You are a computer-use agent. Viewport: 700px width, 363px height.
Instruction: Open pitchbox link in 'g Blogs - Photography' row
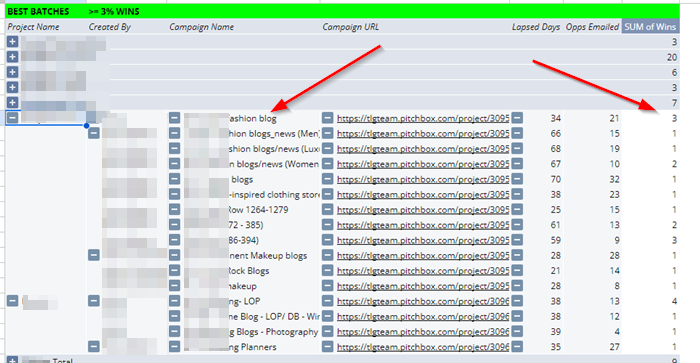423,332
